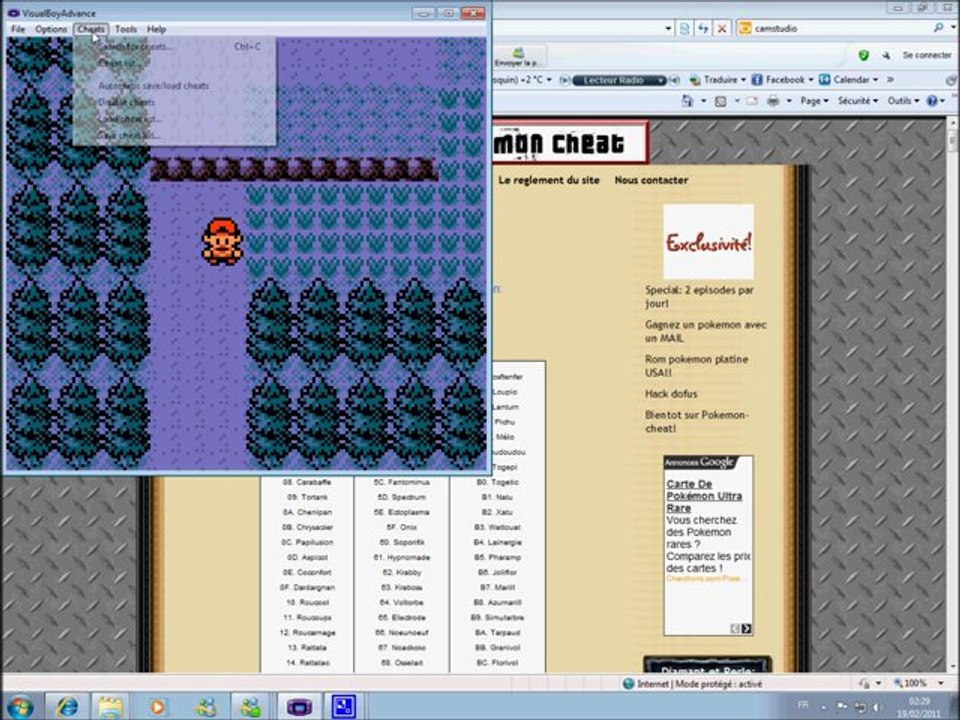Expand the search provider dropdown arrow
Image resolution: width=960 pixels, height=720 pixels.
pyautogui.click(x=953, y=28)
